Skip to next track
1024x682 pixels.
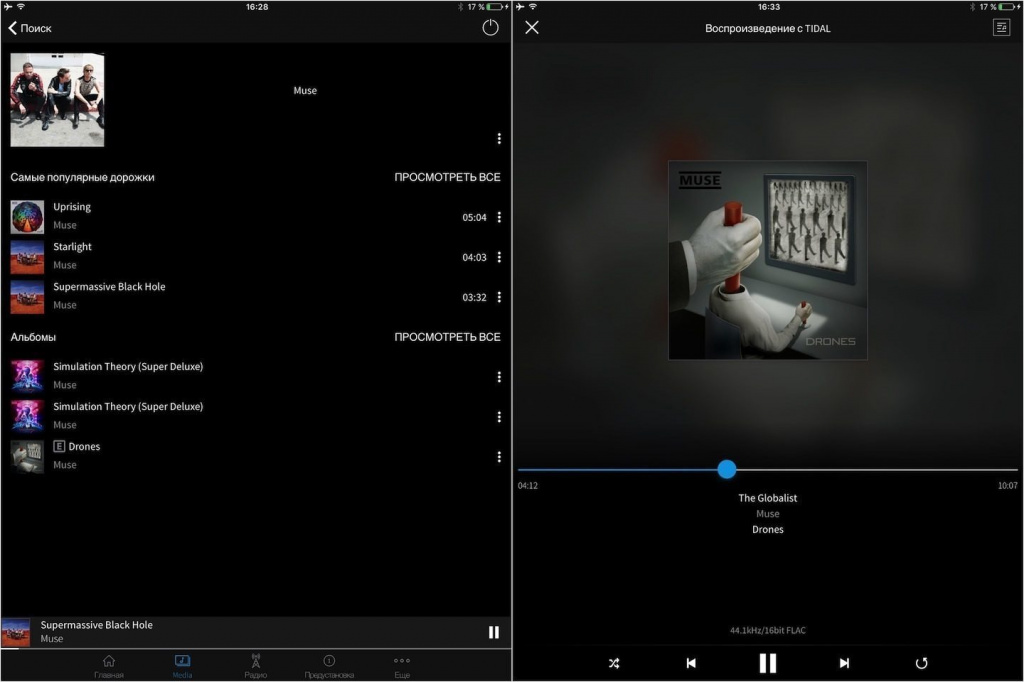844,663
